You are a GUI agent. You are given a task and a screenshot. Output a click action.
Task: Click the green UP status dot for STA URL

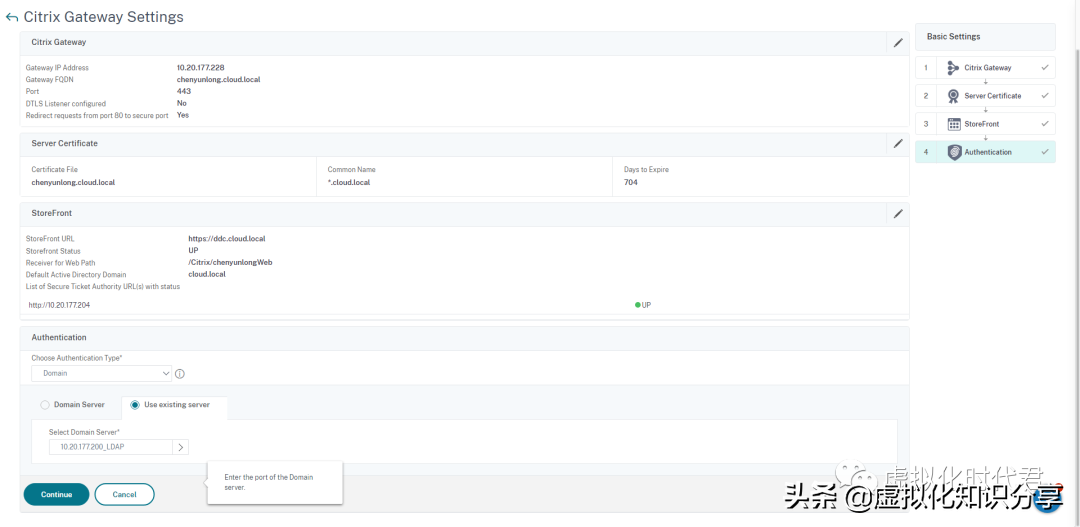tap(638, 304)
